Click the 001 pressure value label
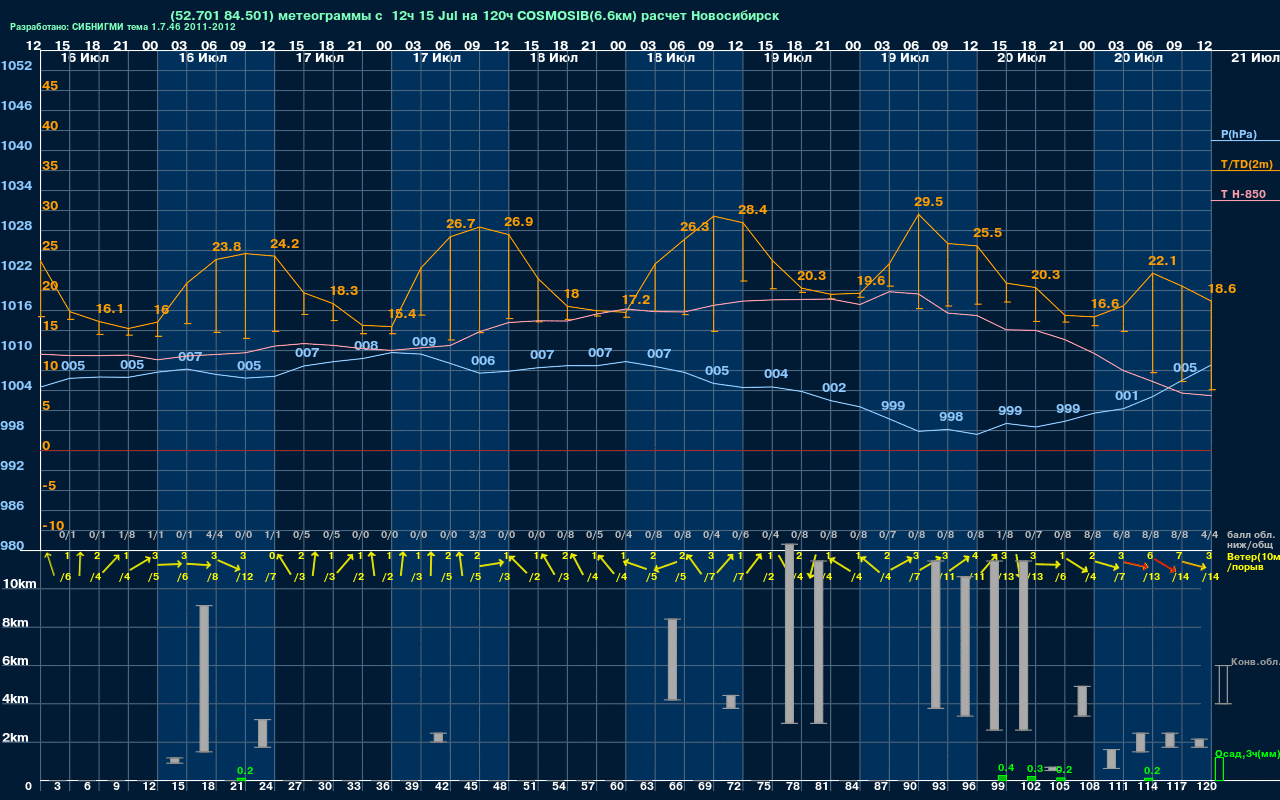The image size is (1280, 800). 1127,396
